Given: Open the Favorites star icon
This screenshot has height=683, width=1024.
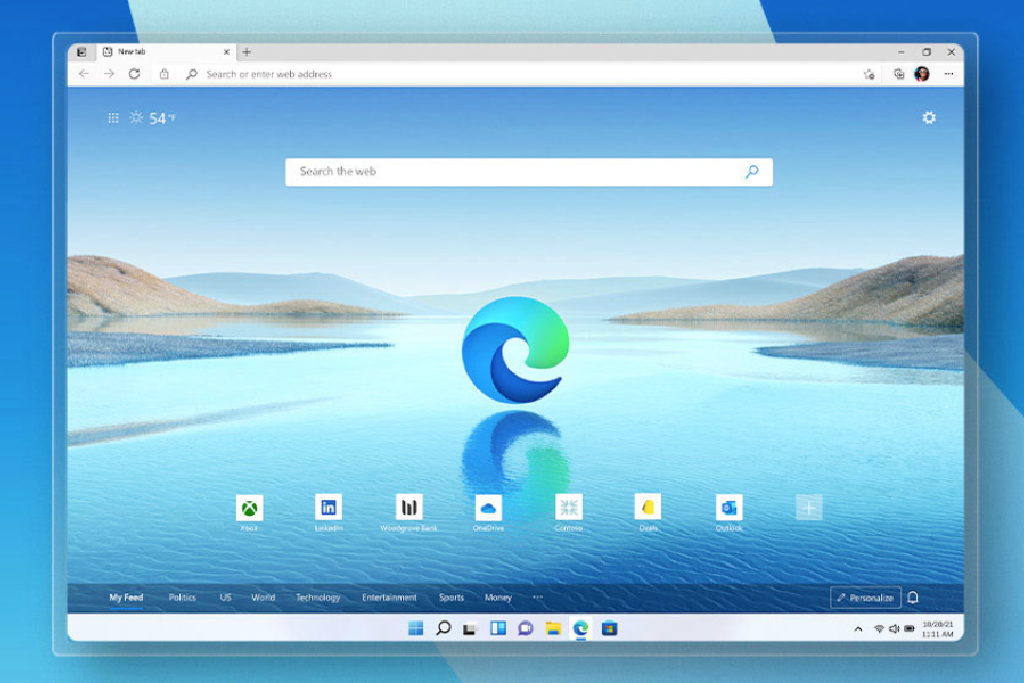Looking at the screenshot, I should tap(869, 74).
